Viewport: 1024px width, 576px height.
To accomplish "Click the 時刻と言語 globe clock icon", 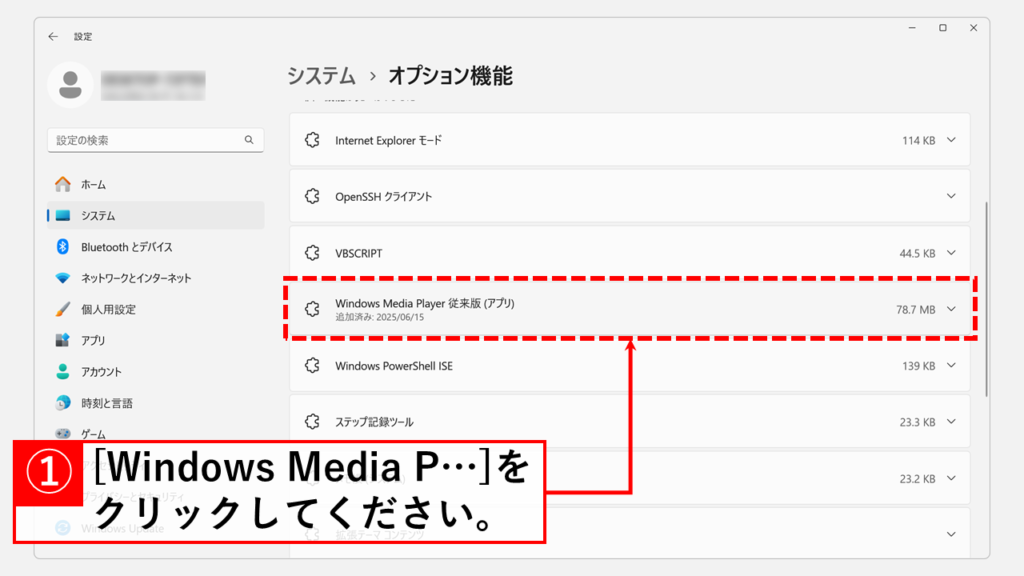I will tap(63, 403).
